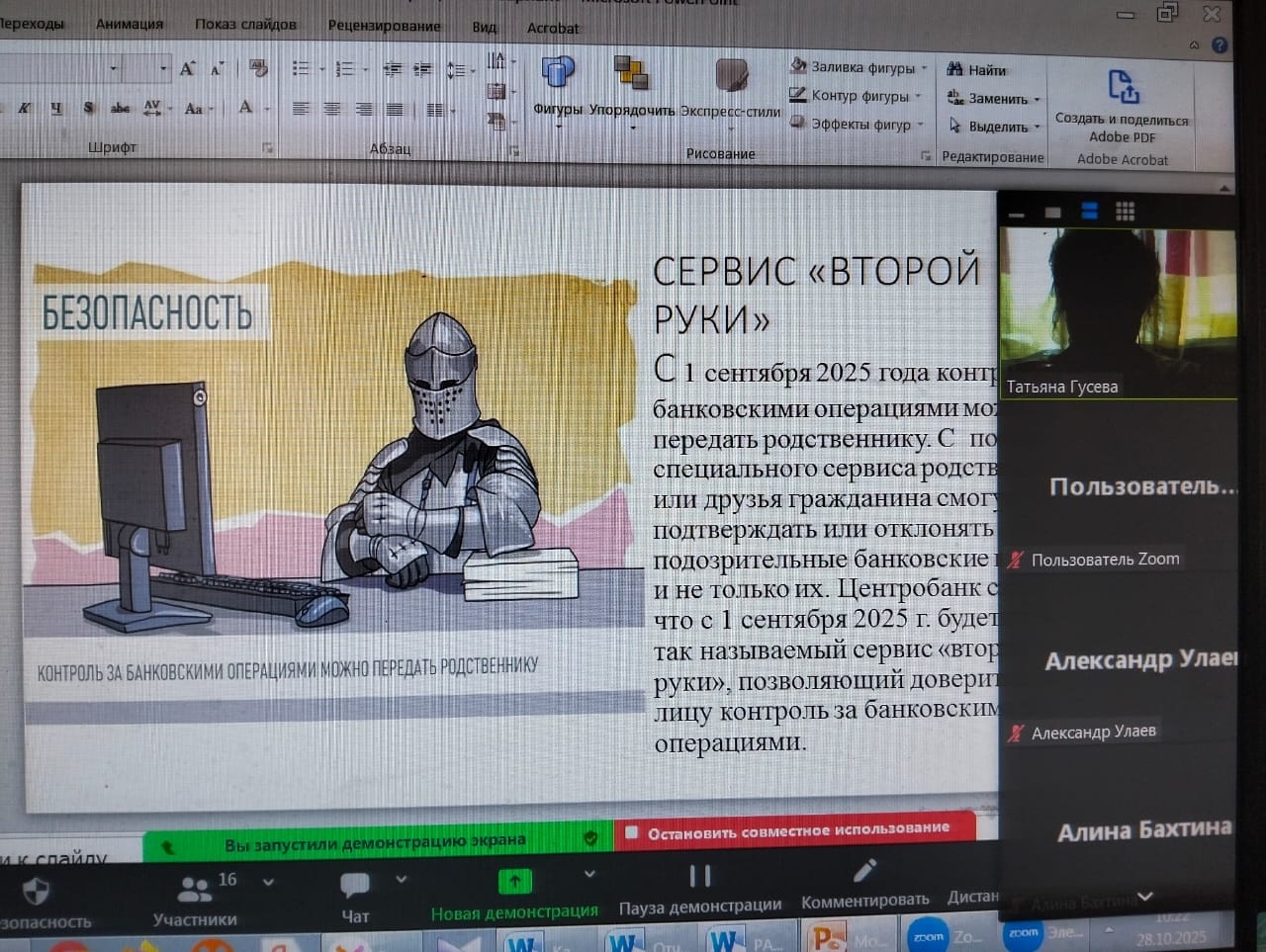The height and width of the screenshot is (952, 1266).
Task: Switch Zoom panel to gallery grid view
Action: tap(1125, 212)
